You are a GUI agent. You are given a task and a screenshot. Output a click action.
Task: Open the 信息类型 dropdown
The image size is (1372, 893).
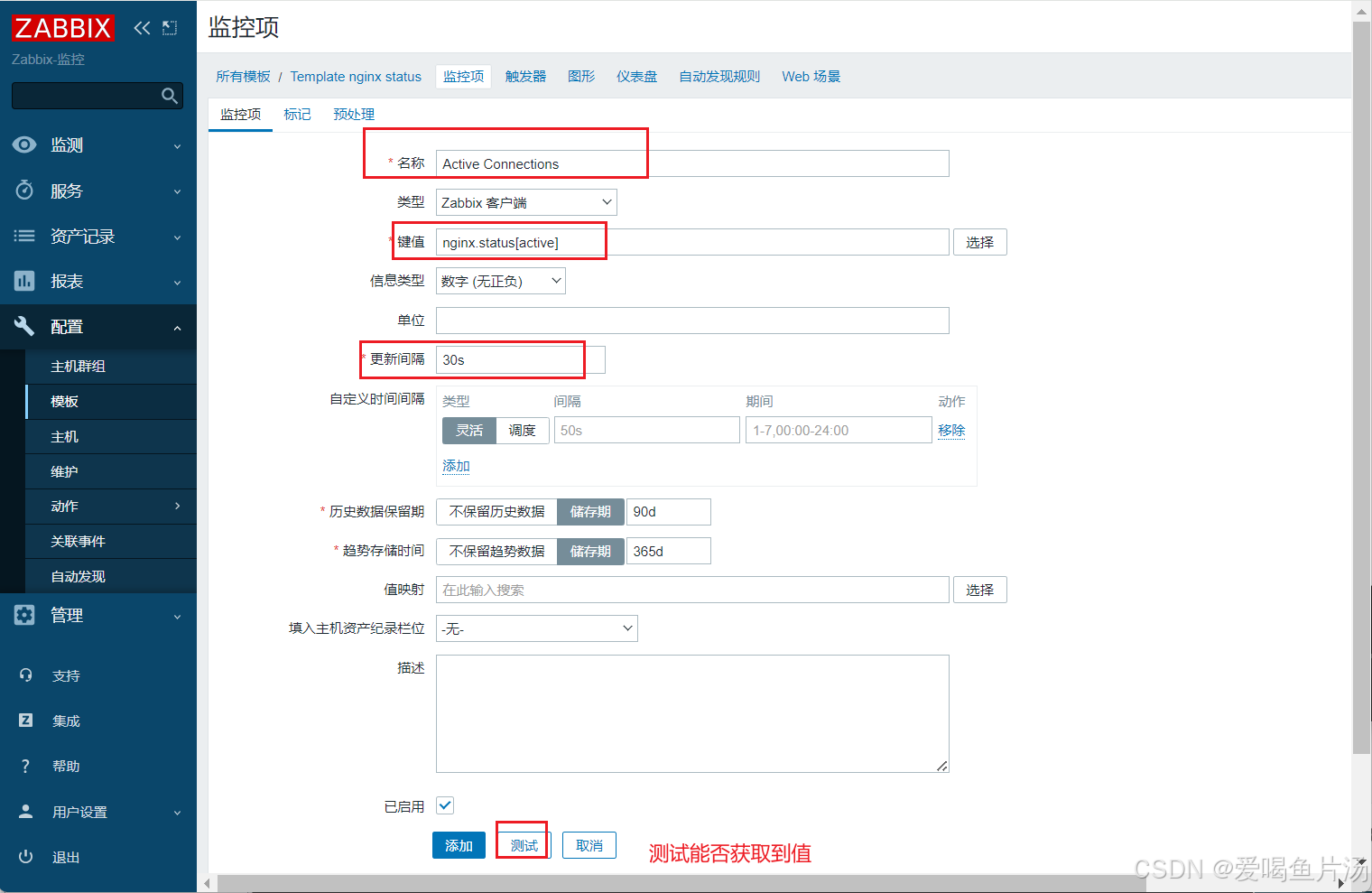(x=501, y=281)
